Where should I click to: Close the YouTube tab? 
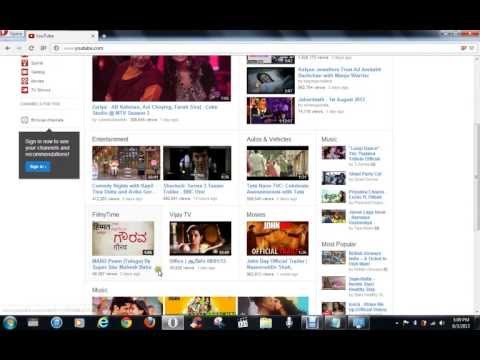(93, 36)
